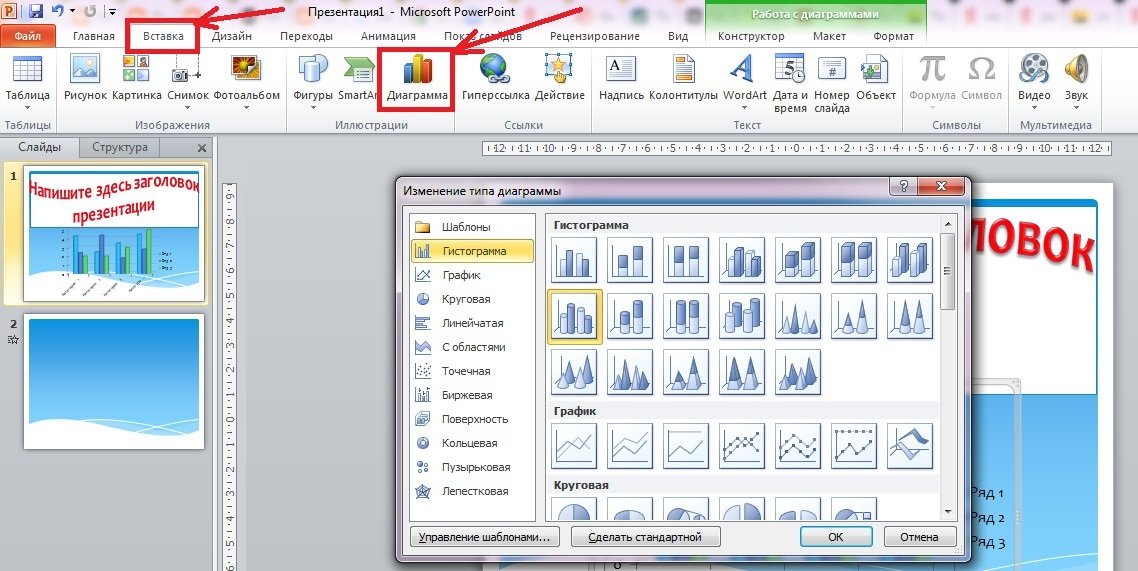Click Сделать стандартной button
Screen dimensions: 1138x571
point(646,537)
